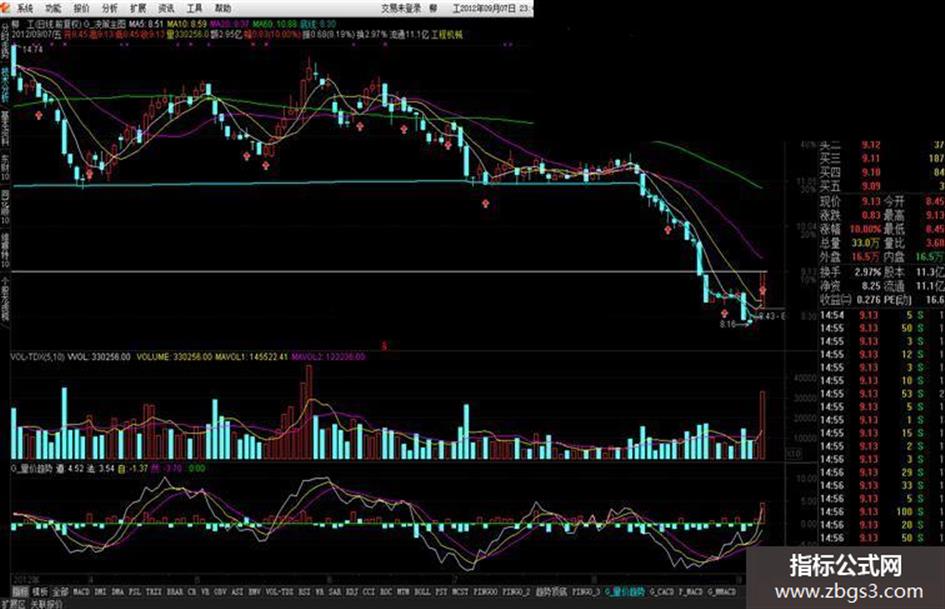Open the 资讯 menu
This screenshot has height=609, width=945.
[166, 8]
